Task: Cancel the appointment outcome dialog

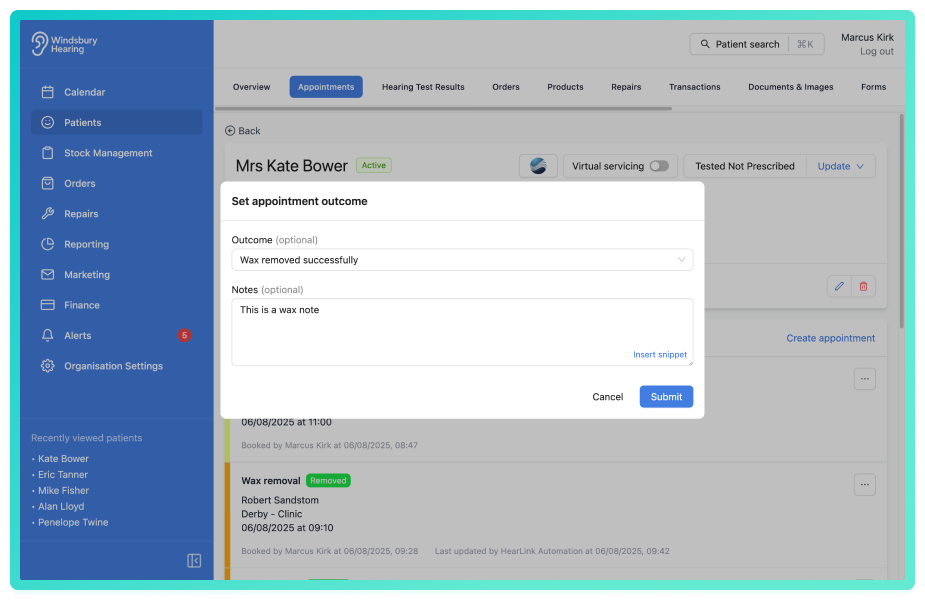Action: coord(608,396)
